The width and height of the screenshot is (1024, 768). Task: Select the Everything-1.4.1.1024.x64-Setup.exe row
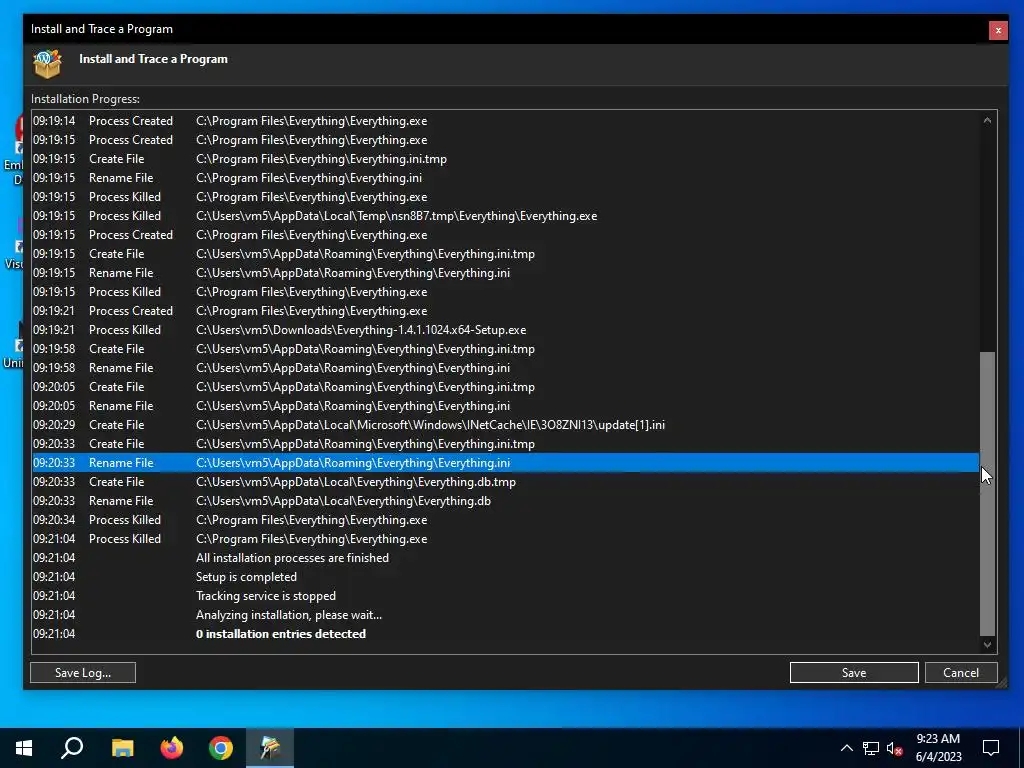point(505,330)
